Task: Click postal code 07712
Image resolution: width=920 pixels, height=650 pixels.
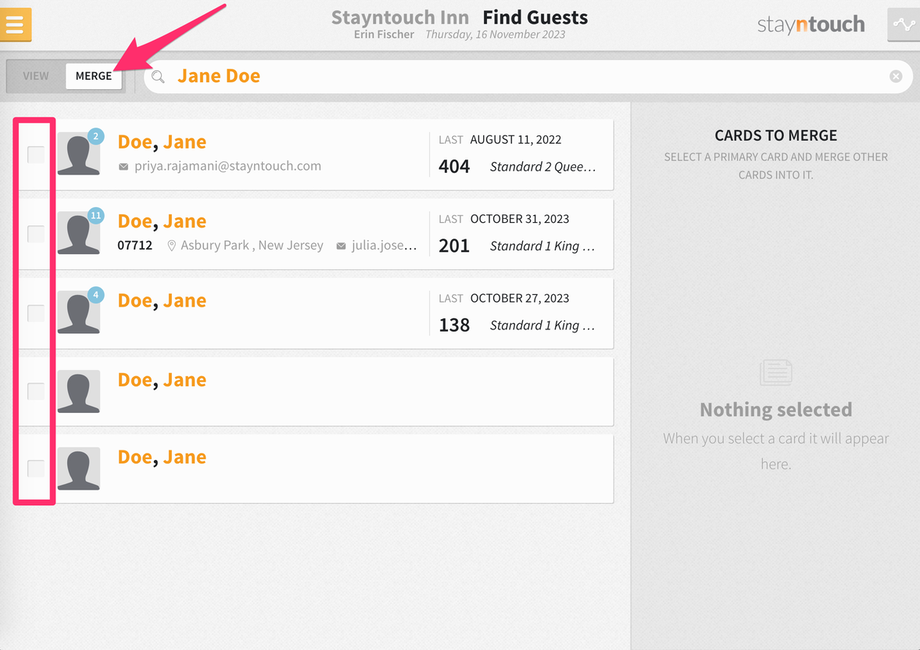Action: 135,245
